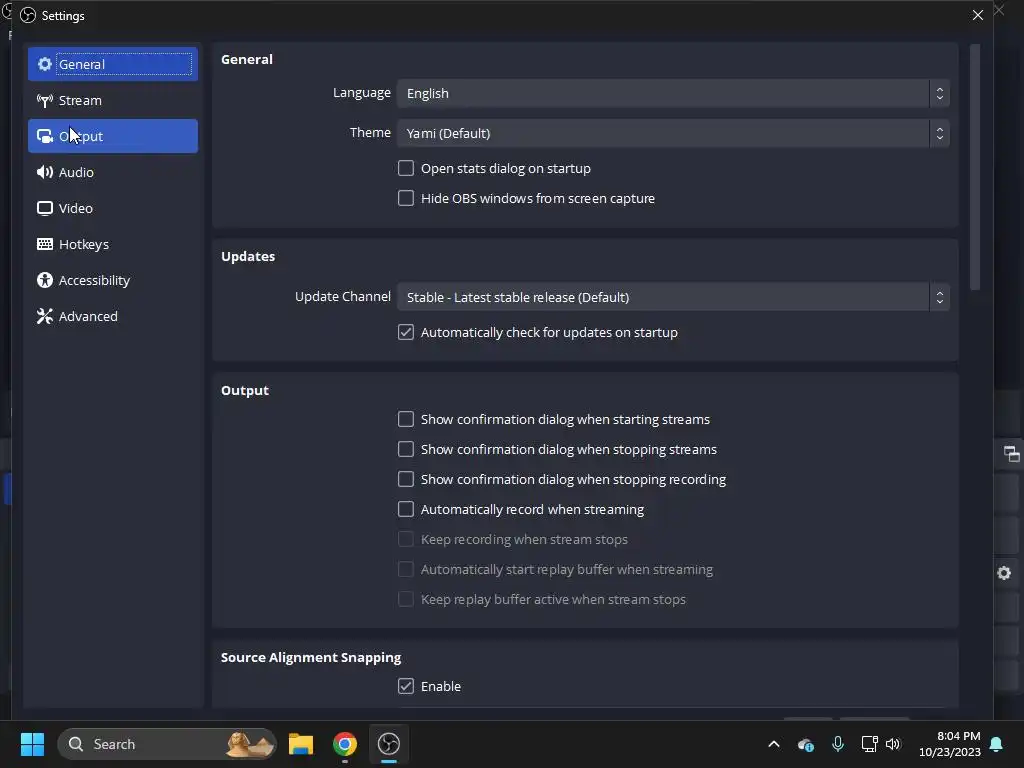1024x768 pixels.
Task: Click the Output icon in sidebar
Action: [x=44, y=136]
